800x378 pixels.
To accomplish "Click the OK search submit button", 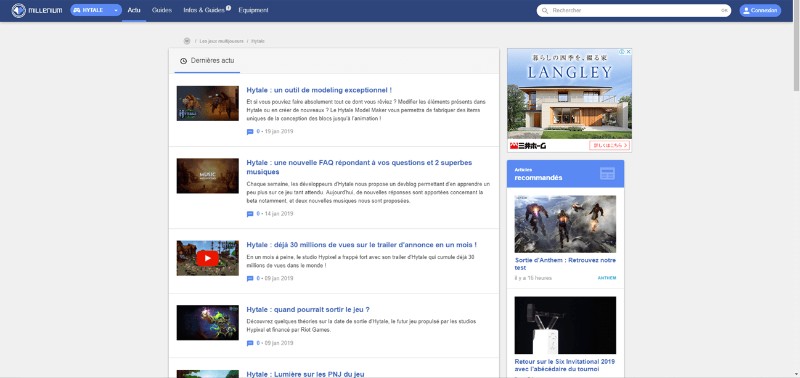I will 724,10.
